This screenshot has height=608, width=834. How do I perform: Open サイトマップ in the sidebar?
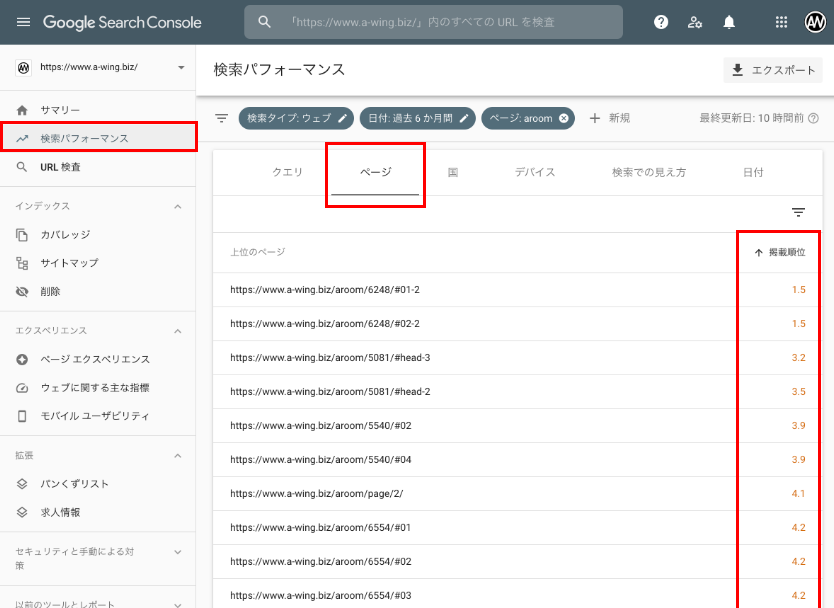tap(69, 263)
